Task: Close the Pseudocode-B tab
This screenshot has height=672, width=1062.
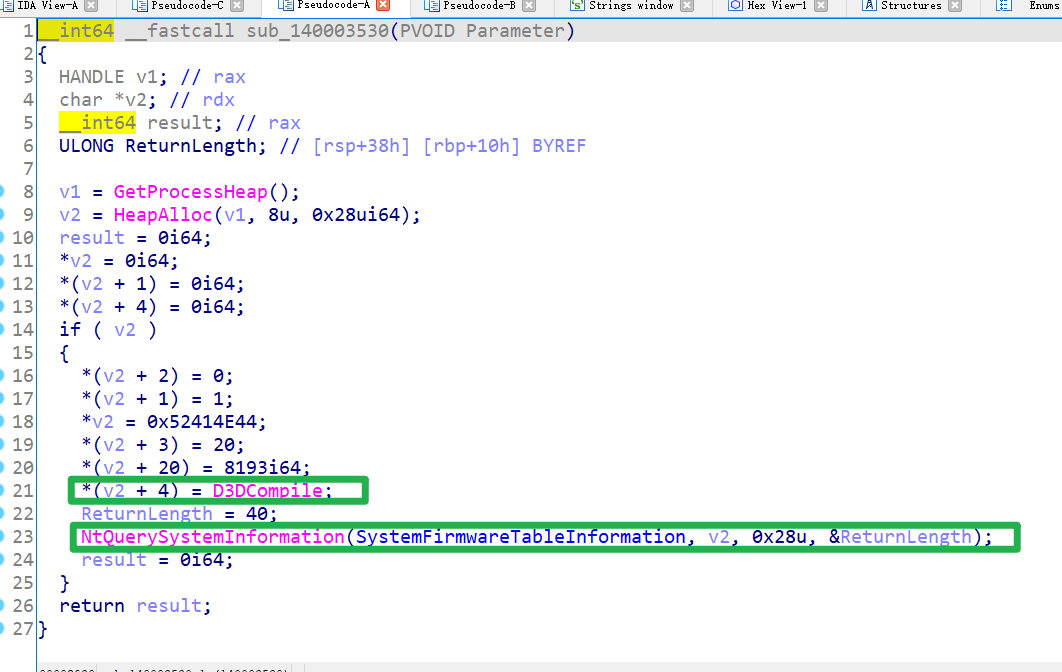Action: (x=530, y=5)
